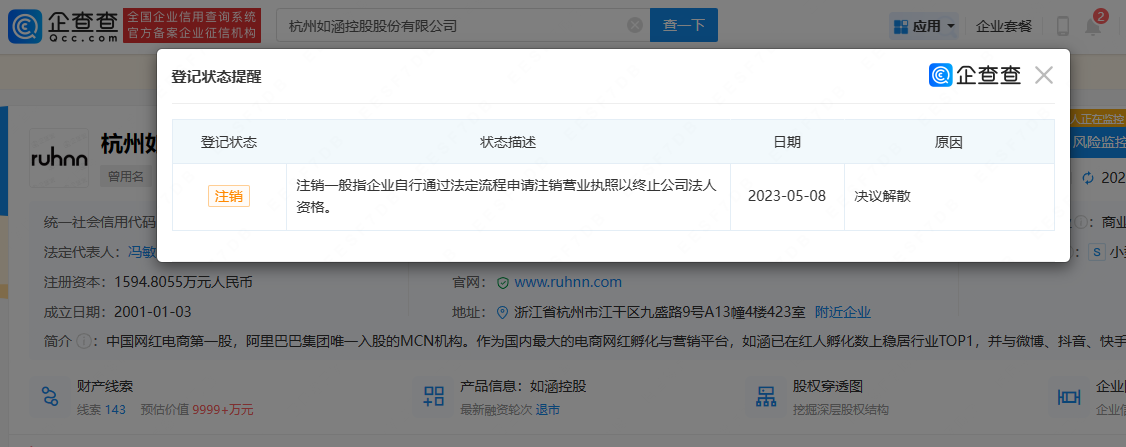Viewport: 1126px width, 447px height.
Task: Click the 原因 column header
Action: 949,142
